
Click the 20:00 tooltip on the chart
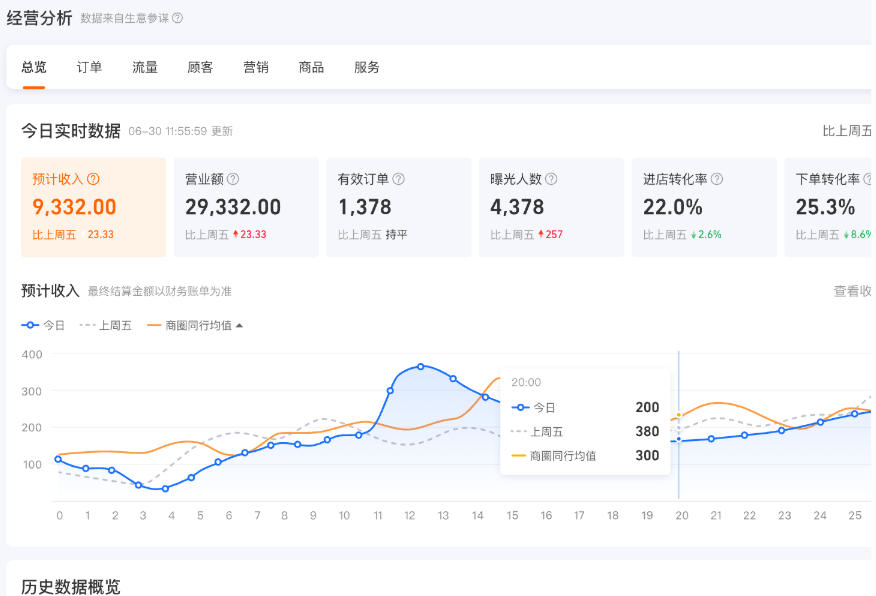click(527, 382)
